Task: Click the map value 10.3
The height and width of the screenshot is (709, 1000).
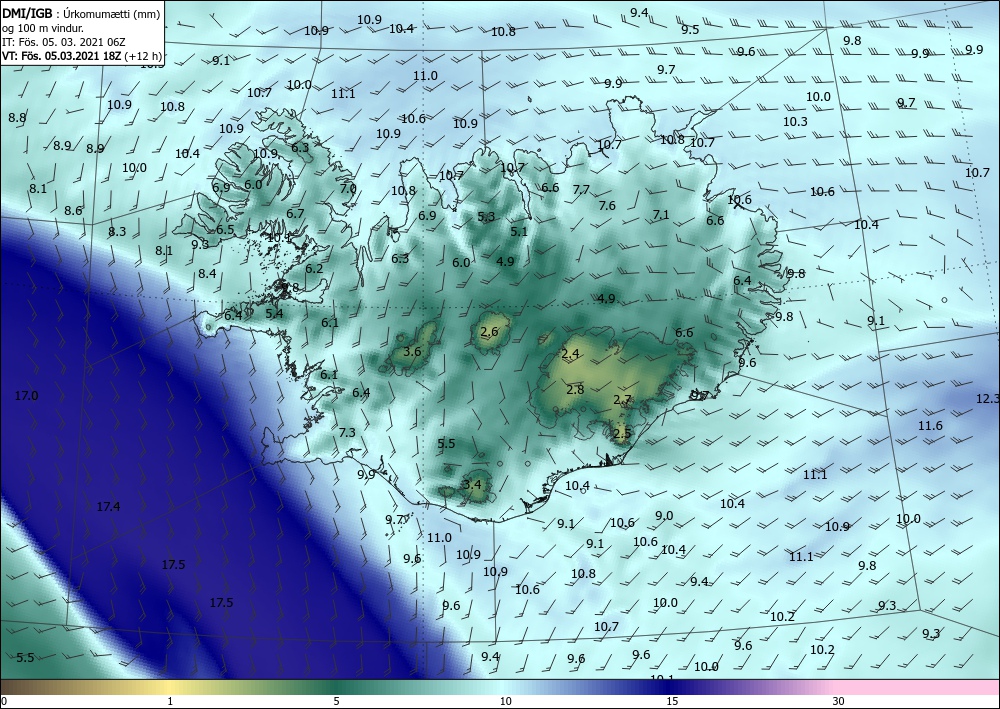Action: click(x=795, y=122)
